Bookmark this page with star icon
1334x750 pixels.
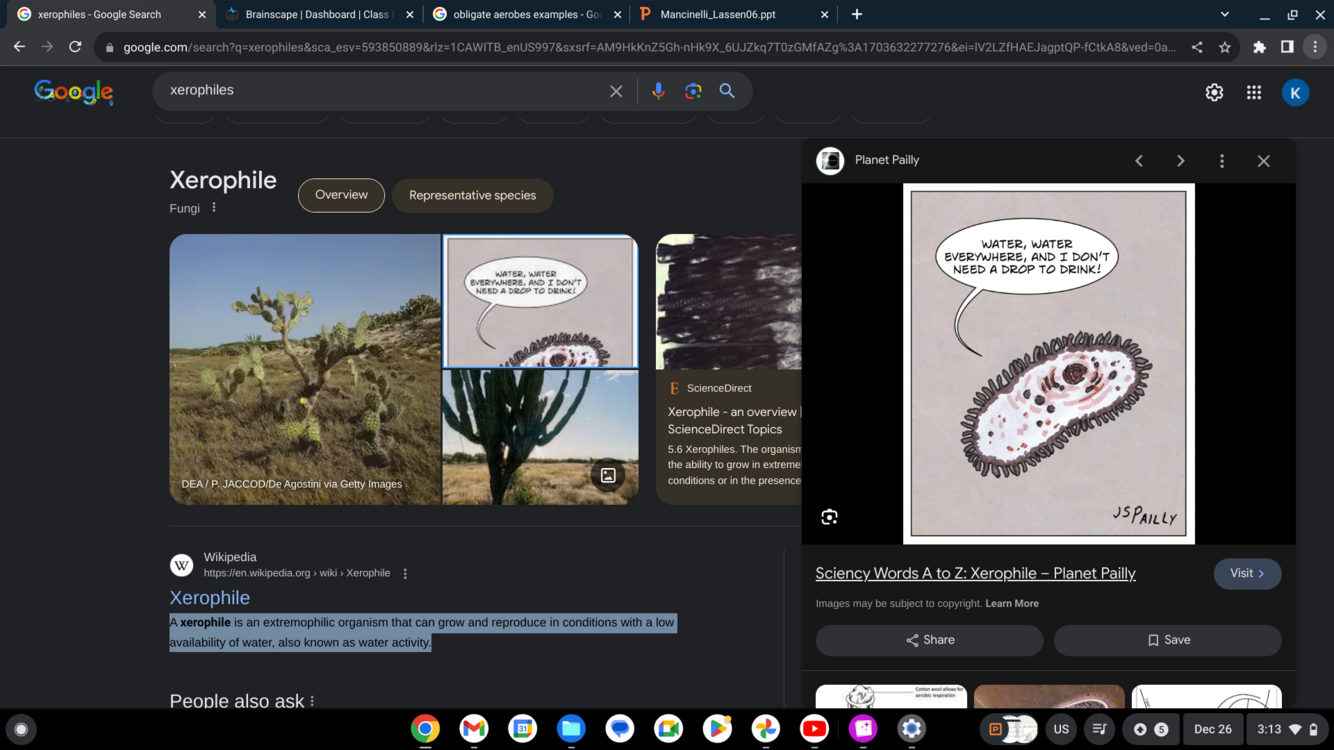click(1225, 47)
